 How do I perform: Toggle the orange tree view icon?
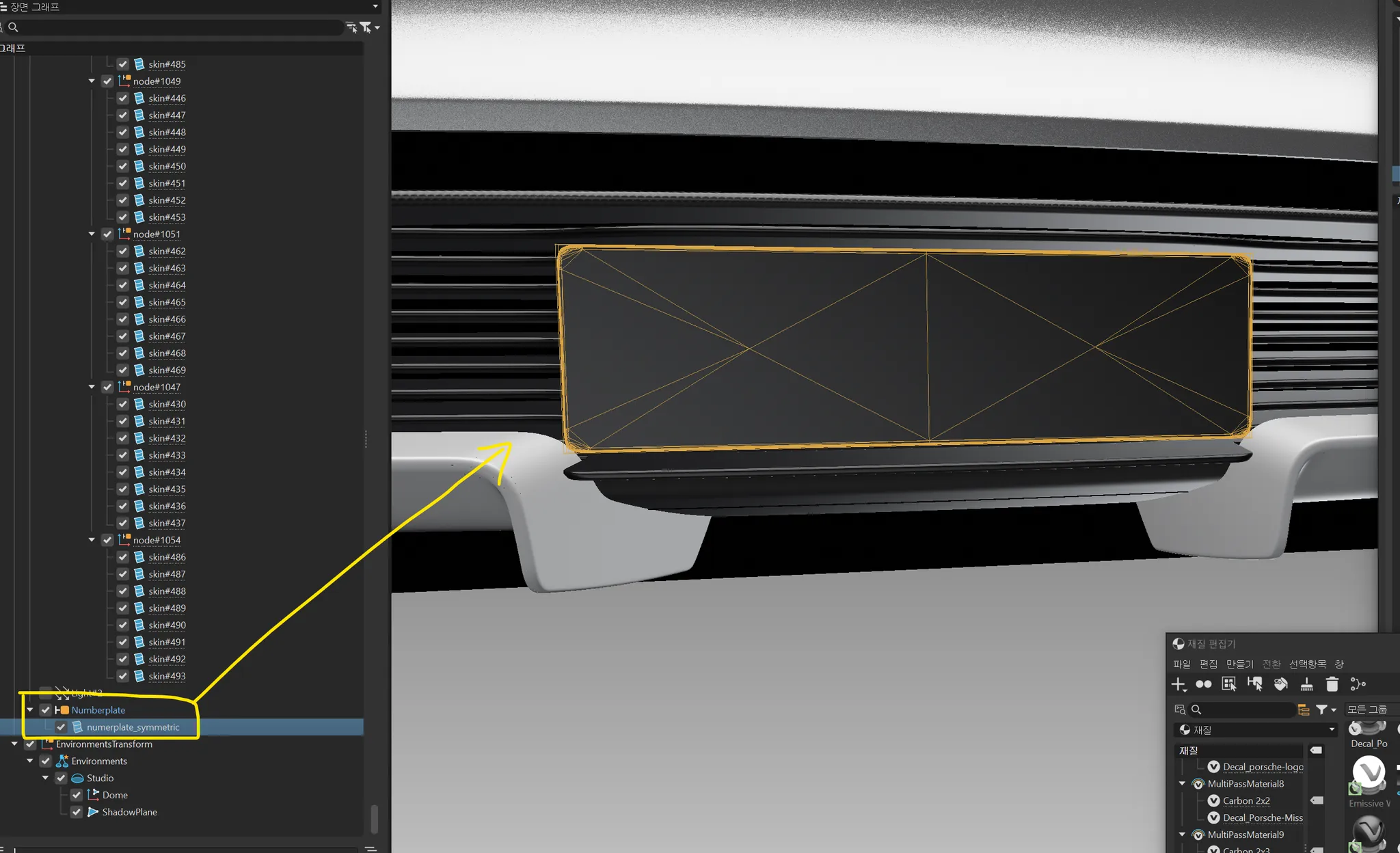point(1304,710)
